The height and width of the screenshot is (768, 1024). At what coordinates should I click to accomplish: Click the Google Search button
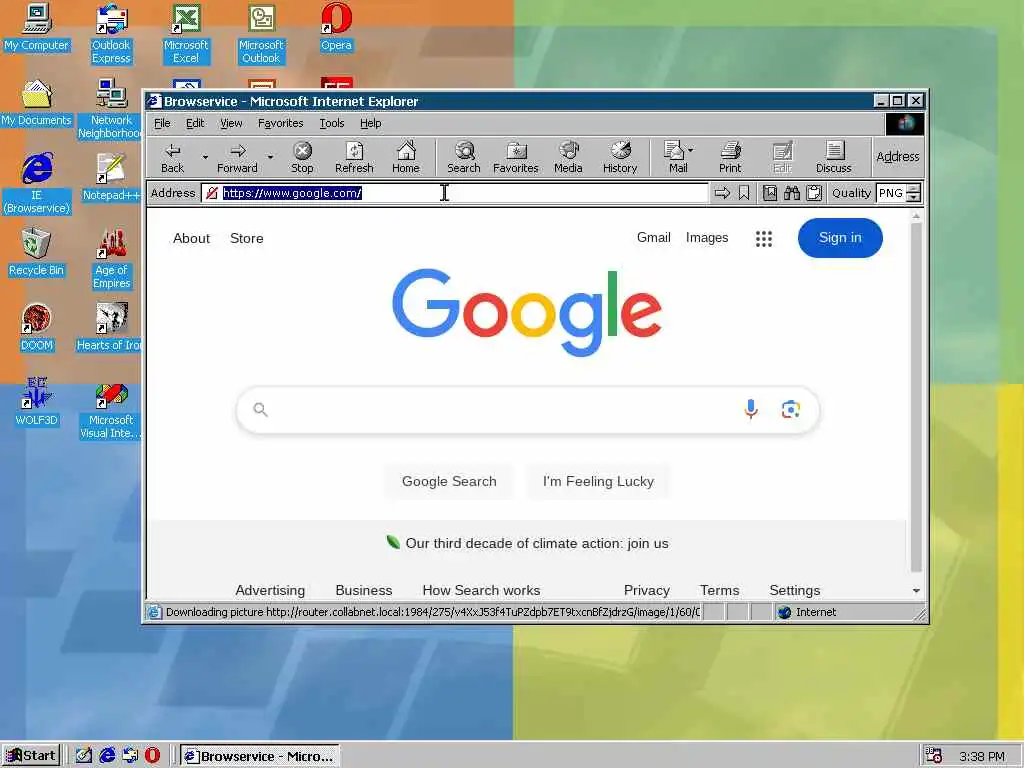pos(449,481)
